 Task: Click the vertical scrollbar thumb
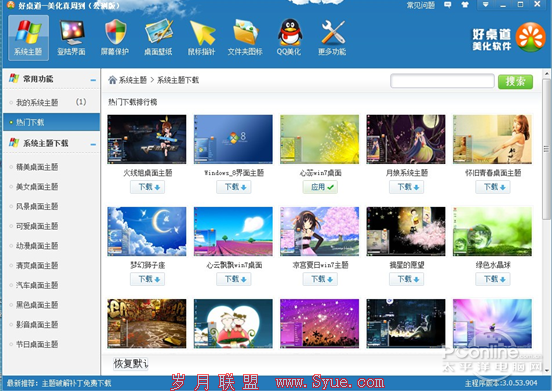pyautogui.click(x=546, y=150)
